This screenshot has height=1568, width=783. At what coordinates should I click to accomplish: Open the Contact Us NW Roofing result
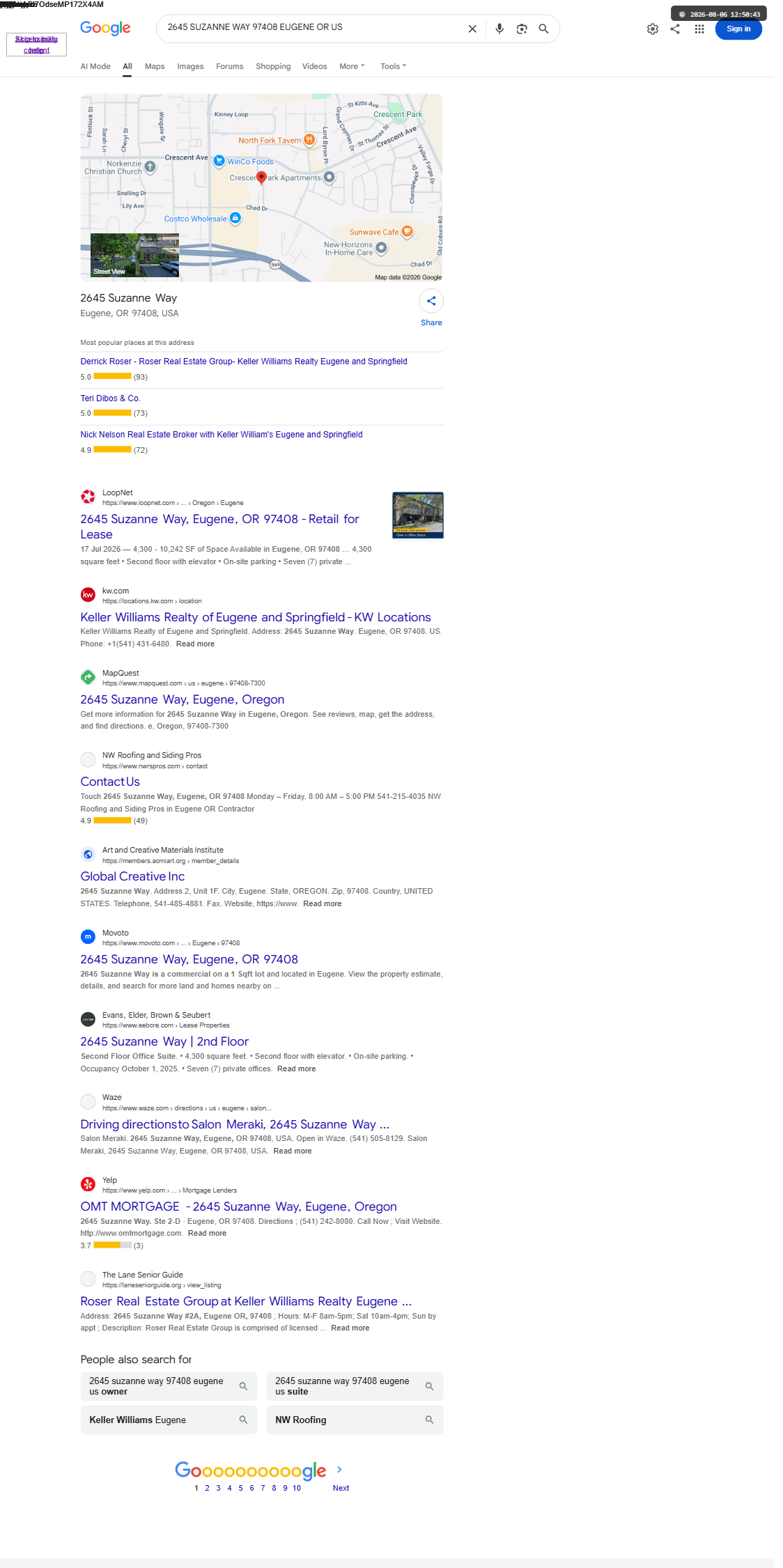[x=110, y=782]
